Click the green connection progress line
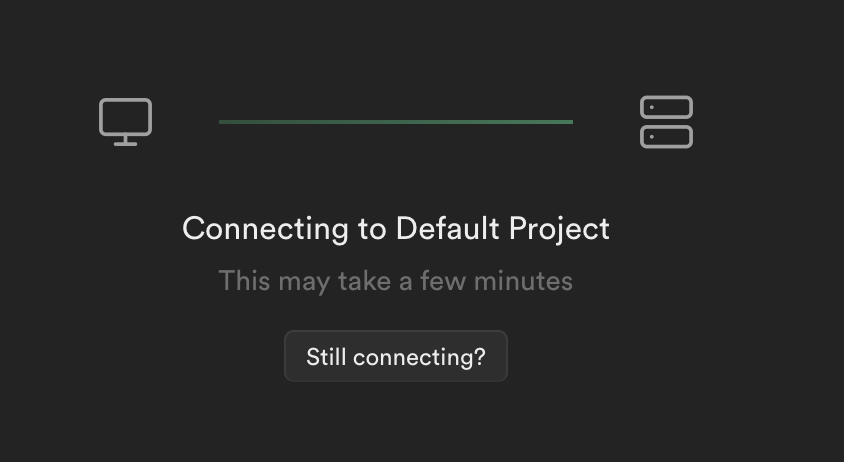The height and width of the screenshot is (462, 844). click(396, 122)
